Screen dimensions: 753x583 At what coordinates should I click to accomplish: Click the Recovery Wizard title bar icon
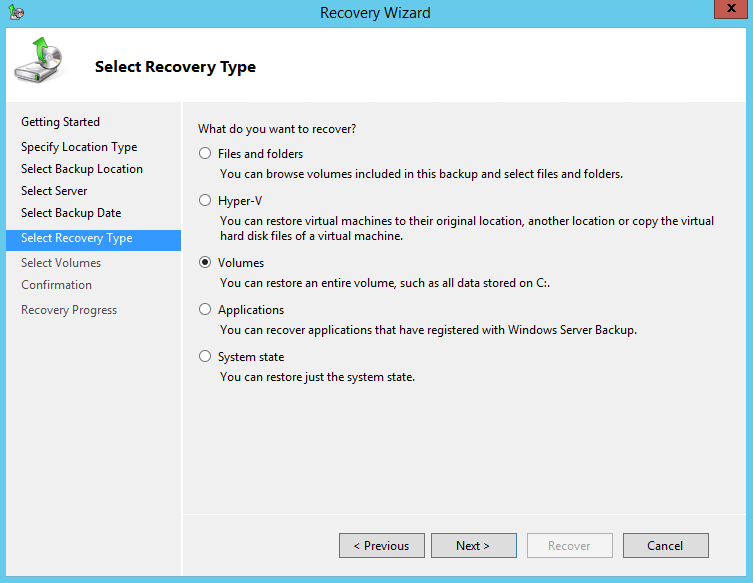[14, 13]
